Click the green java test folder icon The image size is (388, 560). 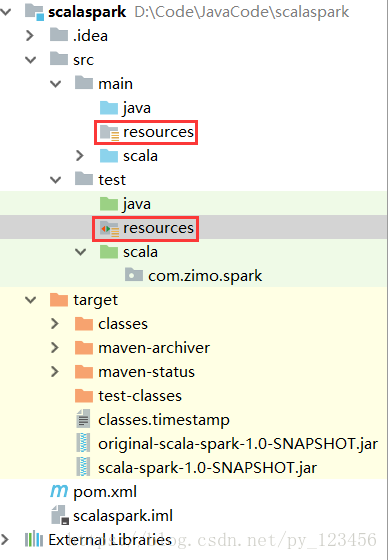(x=109, y=203)
